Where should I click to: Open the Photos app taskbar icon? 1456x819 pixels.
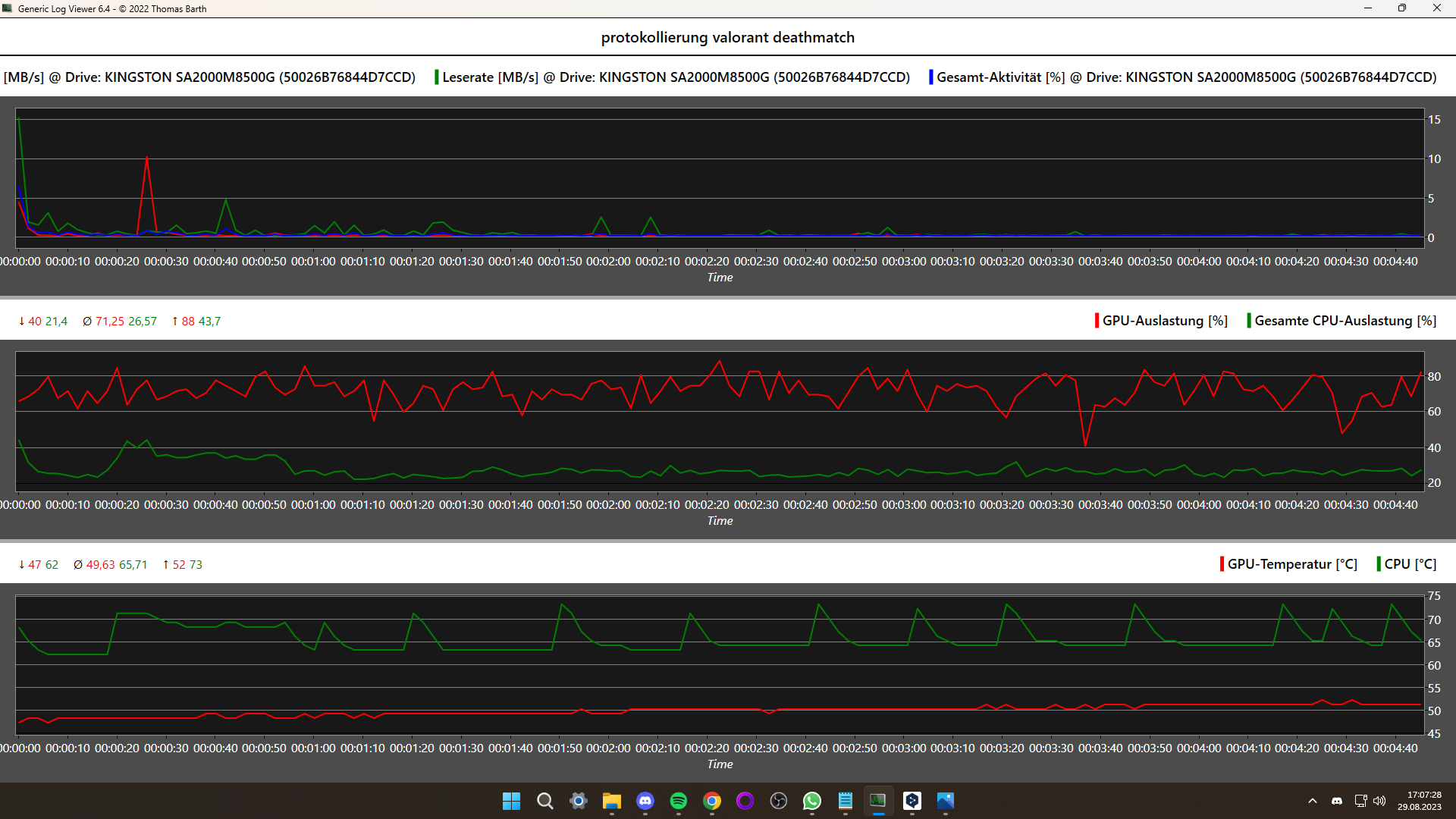pos(945,801)
